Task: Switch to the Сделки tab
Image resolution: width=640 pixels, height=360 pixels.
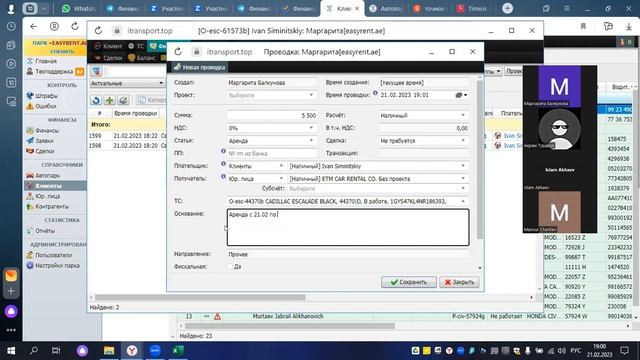Action: (x=109, y=58)
